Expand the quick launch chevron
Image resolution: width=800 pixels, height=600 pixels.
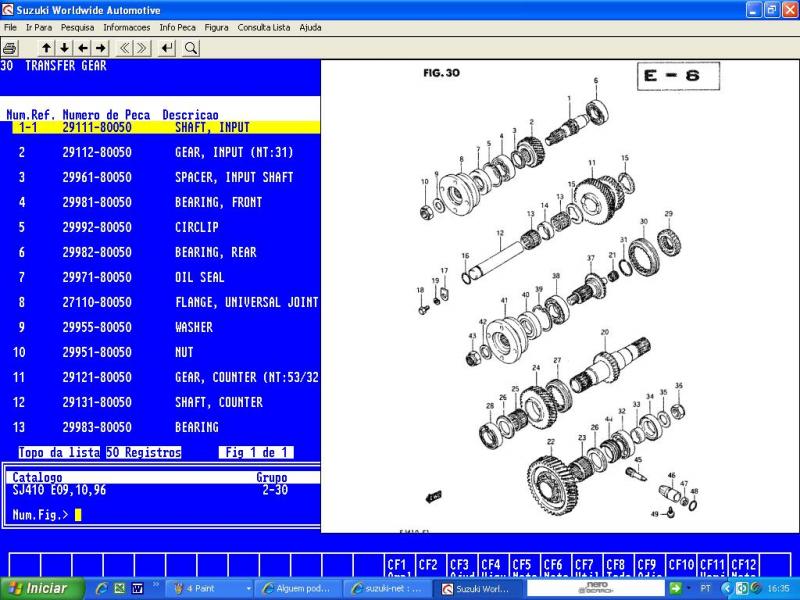tap(156, 584)
